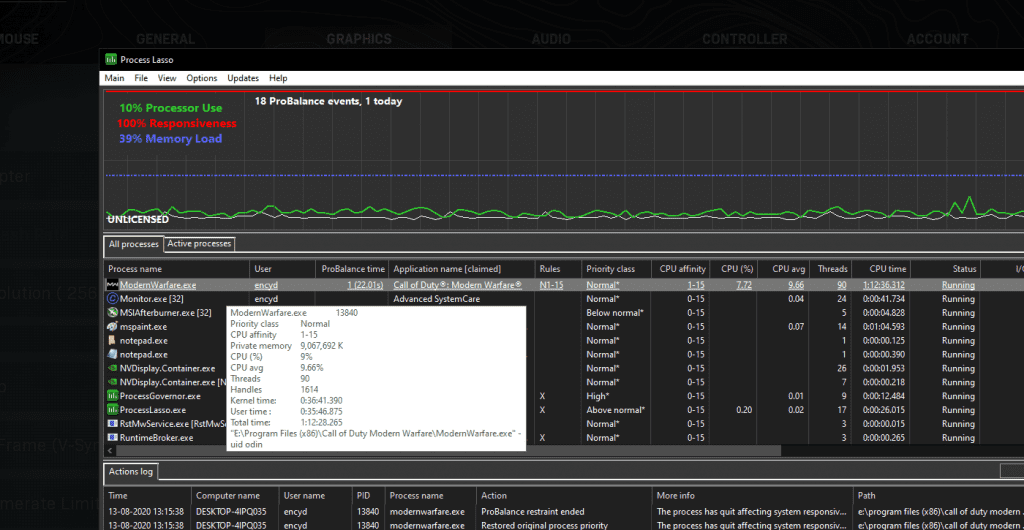Open the AUDIO tab in the game settings

point(551,39)
